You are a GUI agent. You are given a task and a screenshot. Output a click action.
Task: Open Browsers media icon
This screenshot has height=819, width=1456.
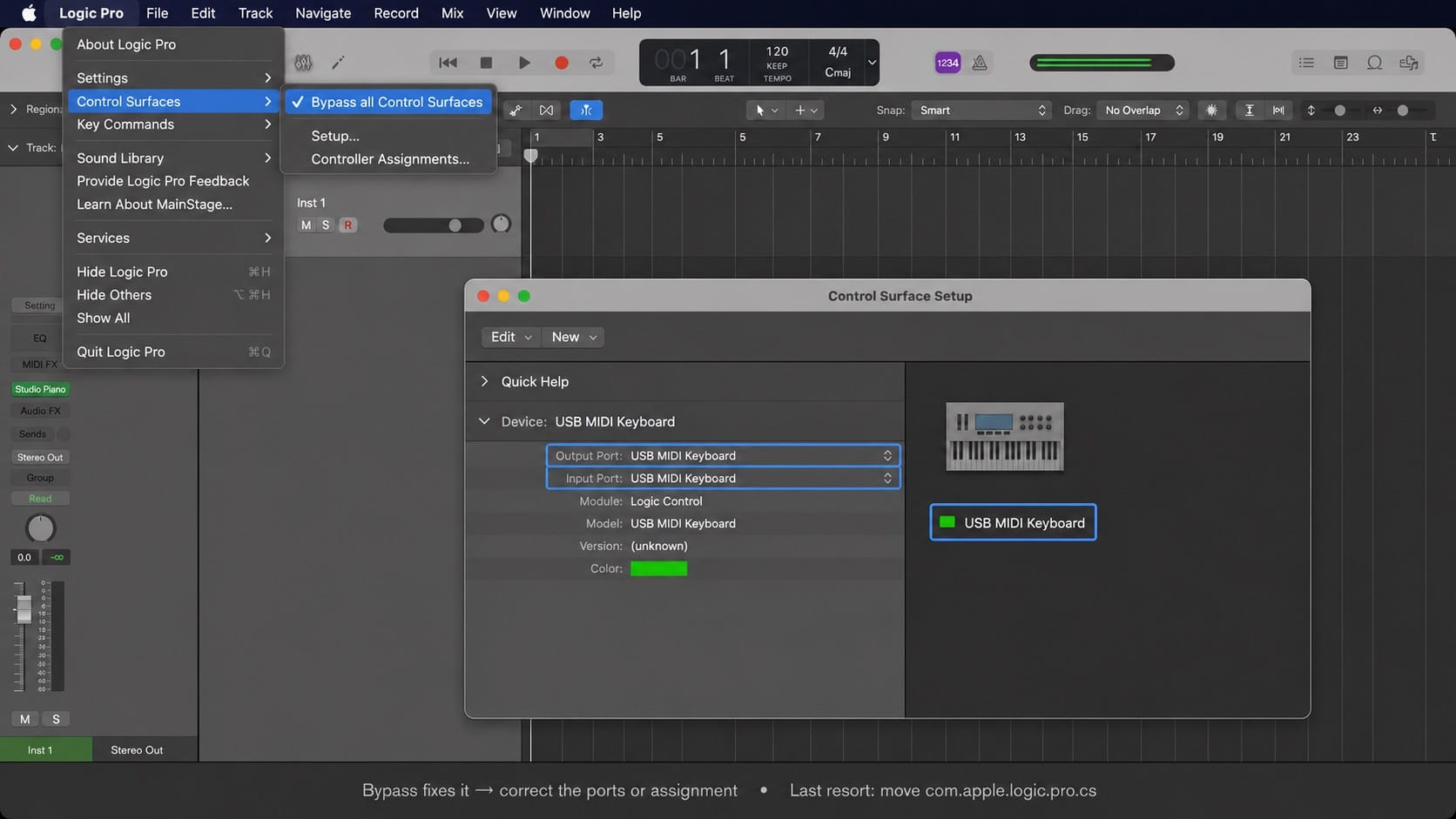1408,63
